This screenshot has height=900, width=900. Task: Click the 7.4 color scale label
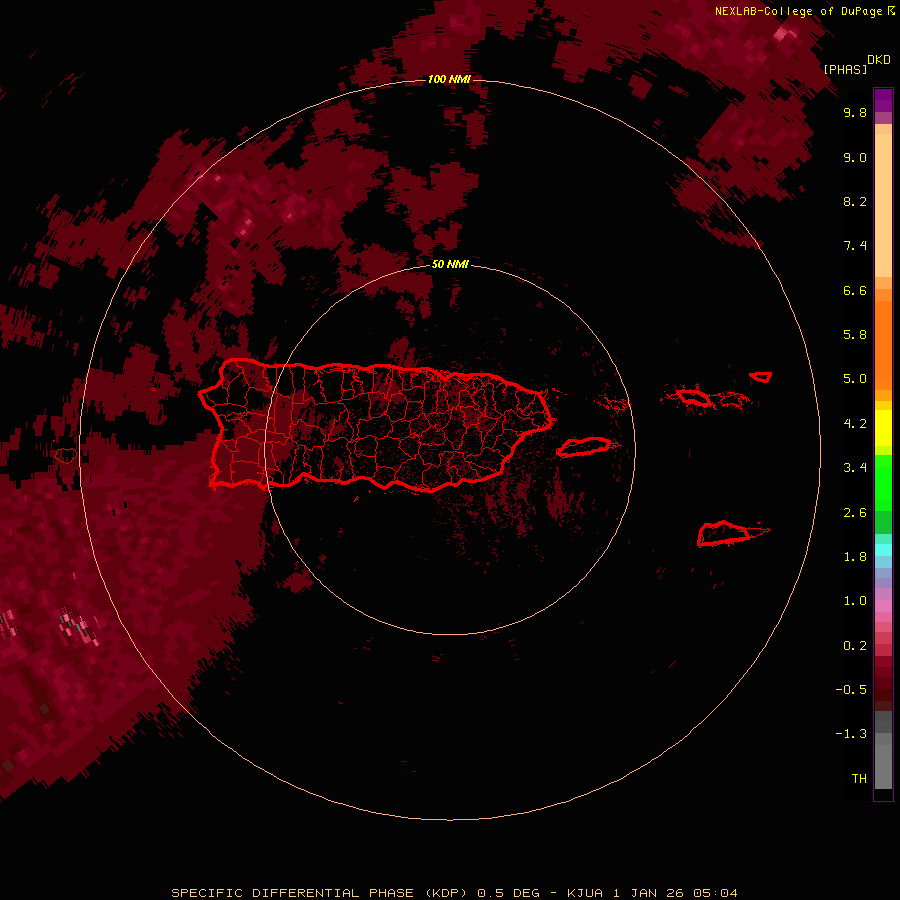point(855,246)
